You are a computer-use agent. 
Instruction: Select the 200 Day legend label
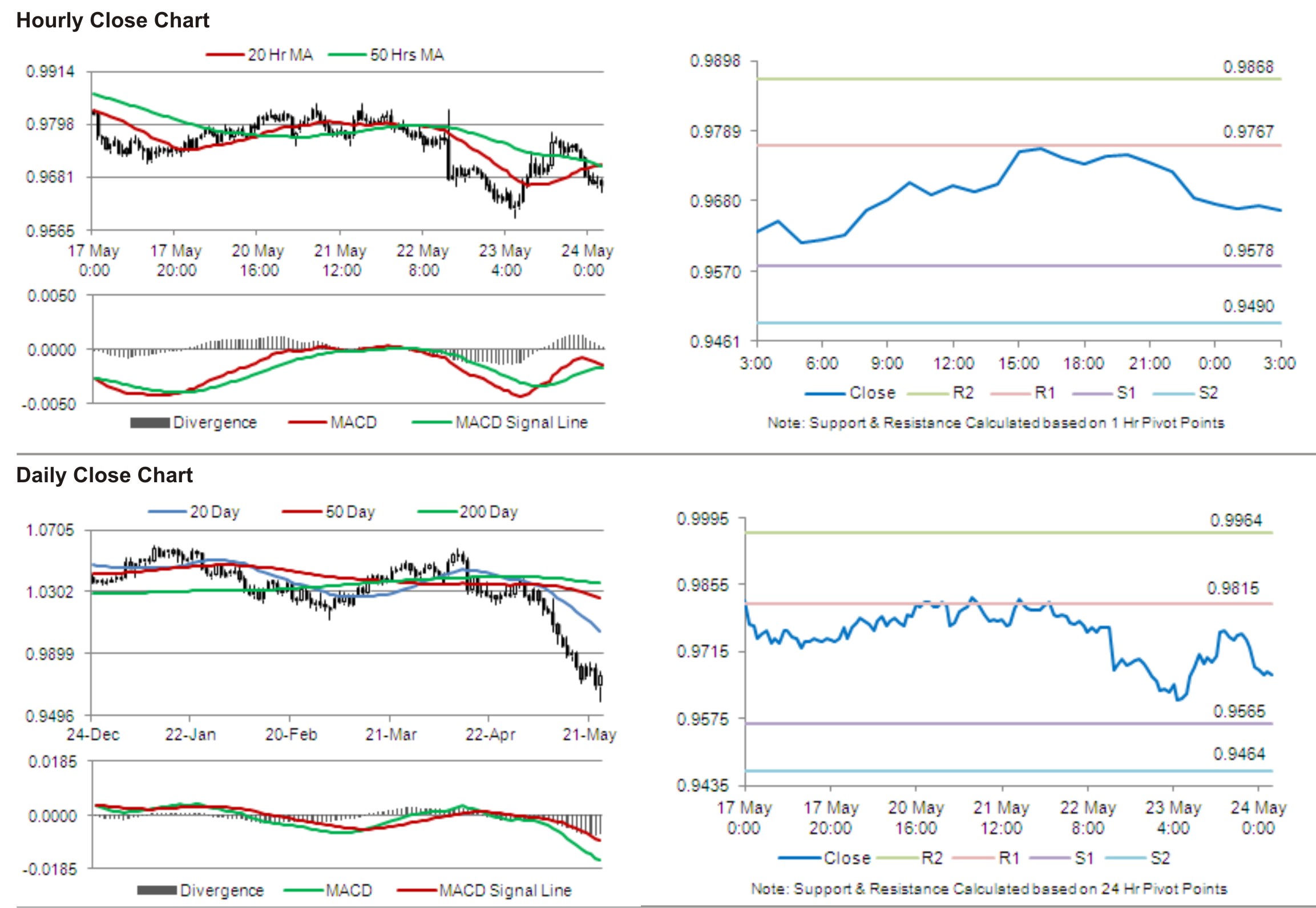coord(489,511)
